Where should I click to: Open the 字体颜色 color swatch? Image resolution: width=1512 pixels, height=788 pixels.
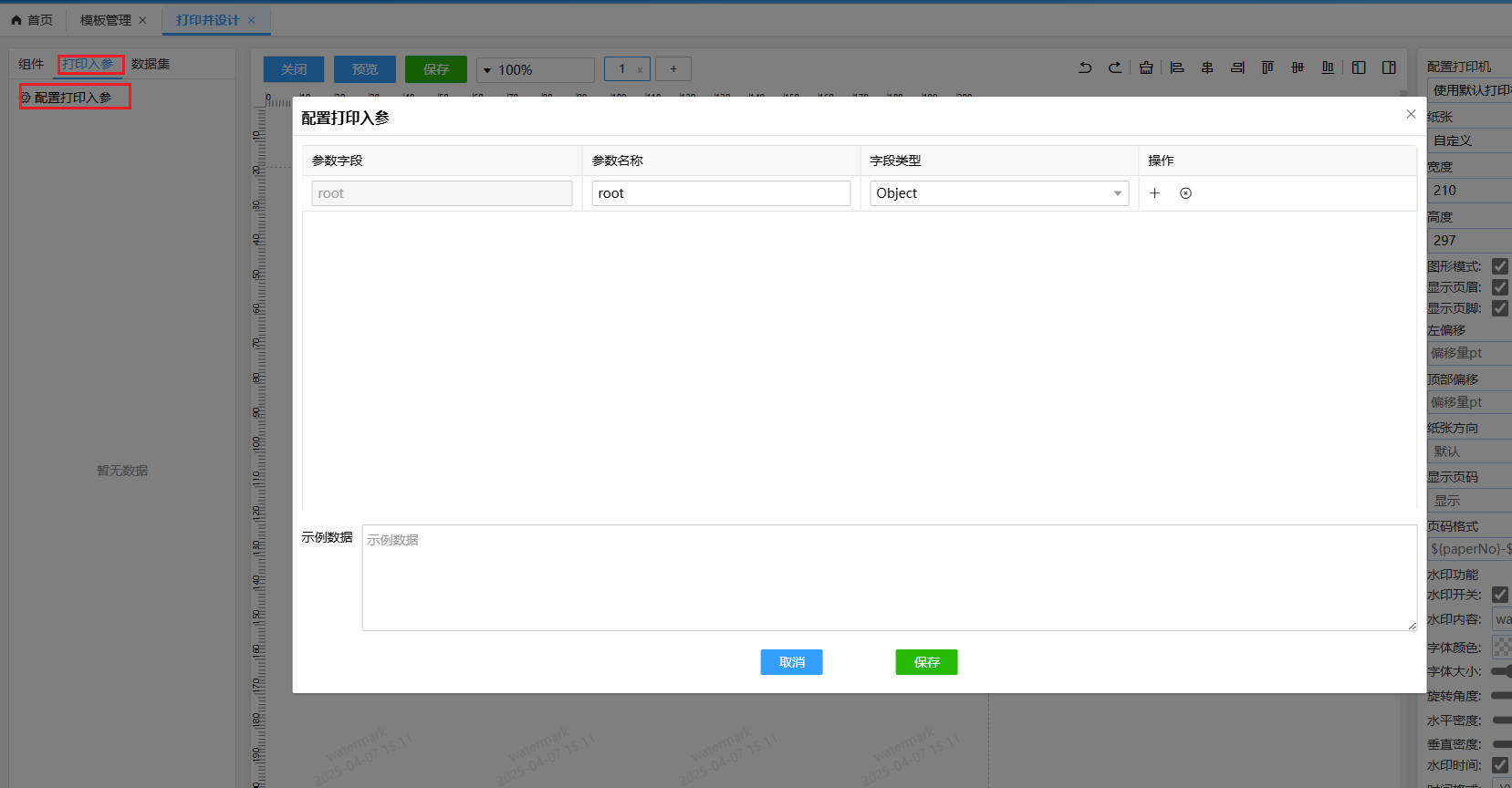1501,648
